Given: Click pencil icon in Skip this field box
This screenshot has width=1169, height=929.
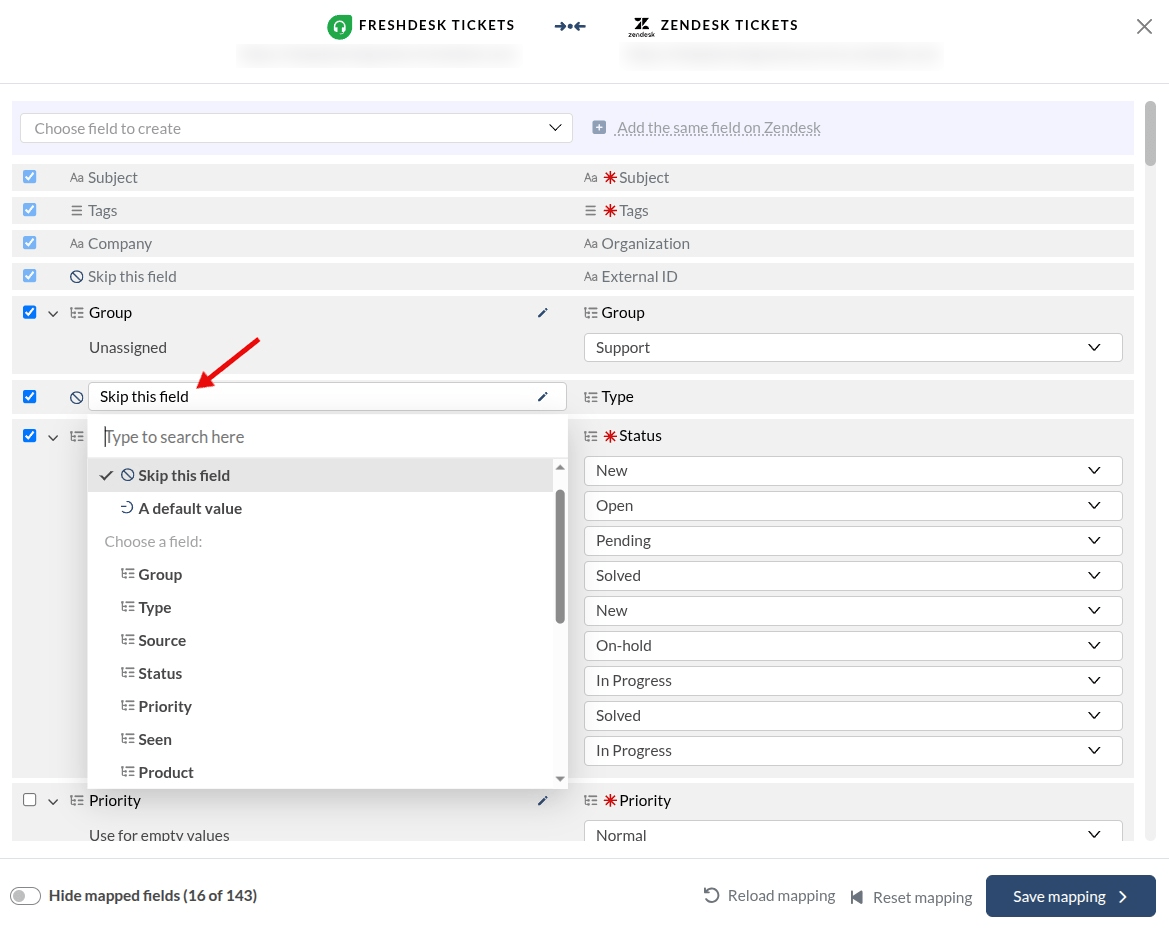Looking at the screenshot, I should coord(543,397).
